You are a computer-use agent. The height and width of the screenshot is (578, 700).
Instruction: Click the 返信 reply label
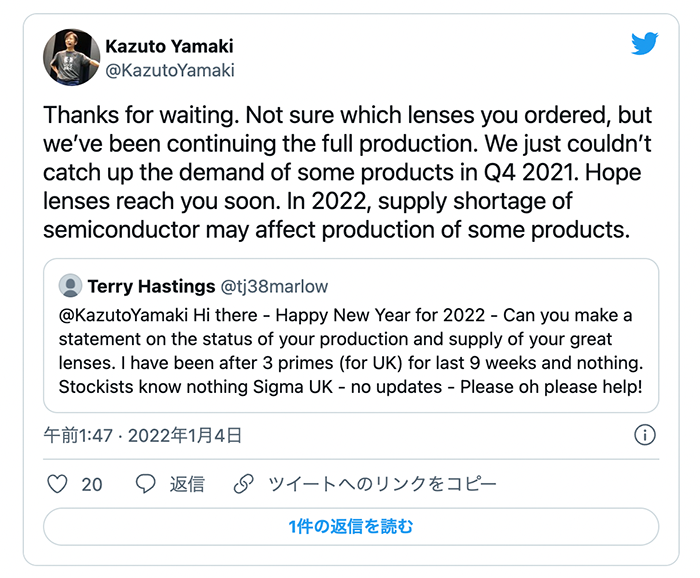coord(187,484)
